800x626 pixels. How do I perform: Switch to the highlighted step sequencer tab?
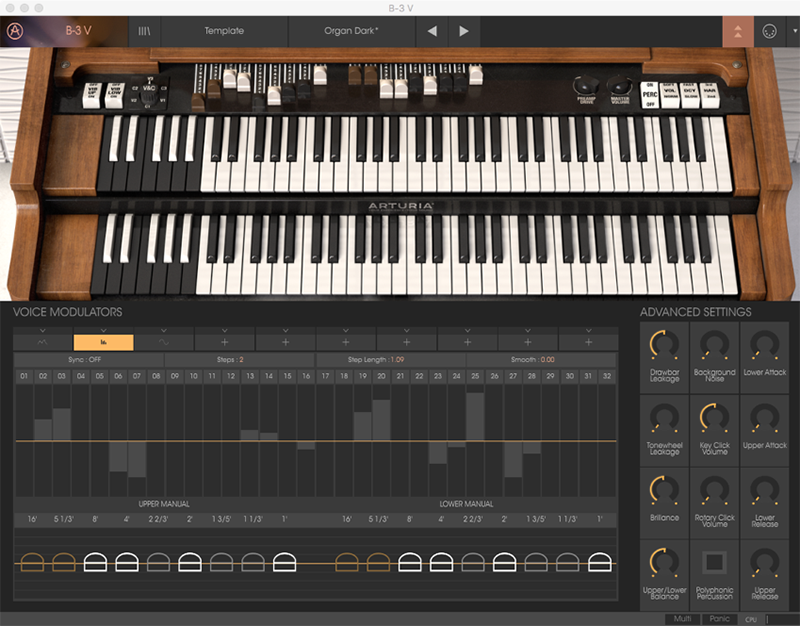point(104,342)
